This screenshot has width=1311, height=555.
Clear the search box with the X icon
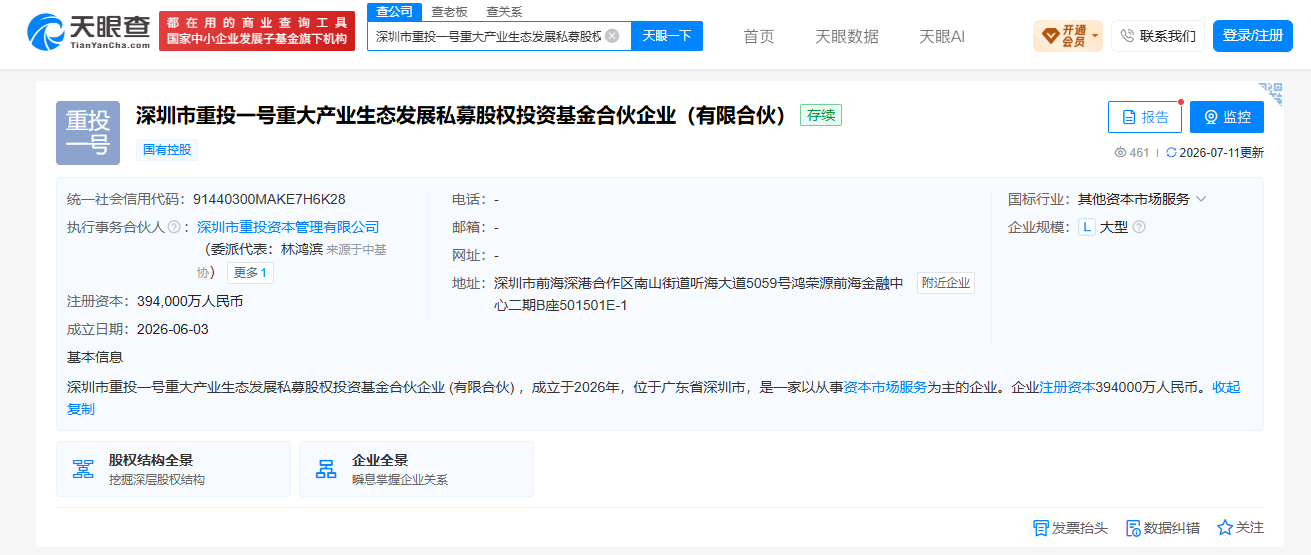(612, 36)
